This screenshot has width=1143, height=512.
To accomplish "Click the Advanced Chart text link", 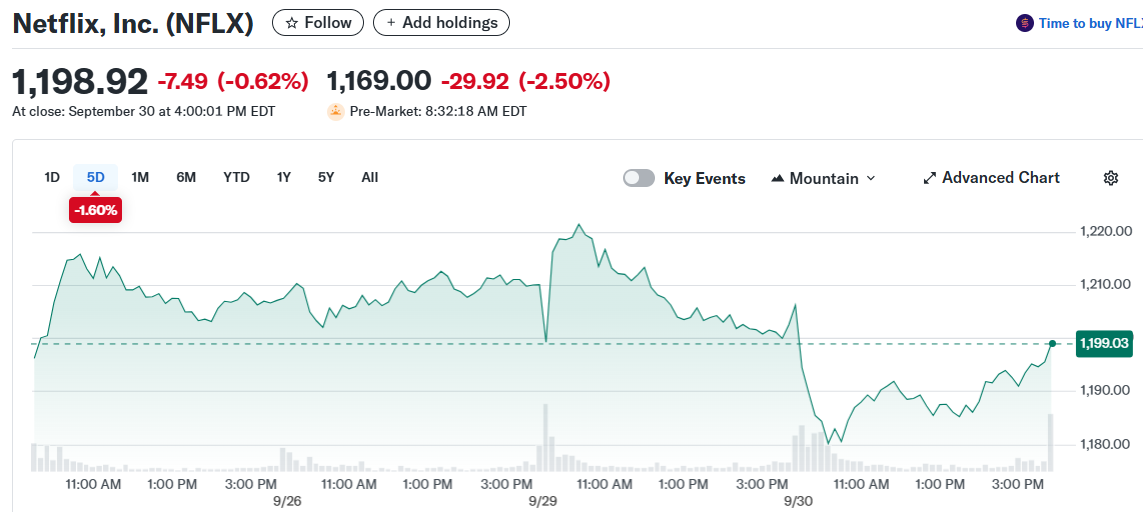I will tap(1000, 178).
